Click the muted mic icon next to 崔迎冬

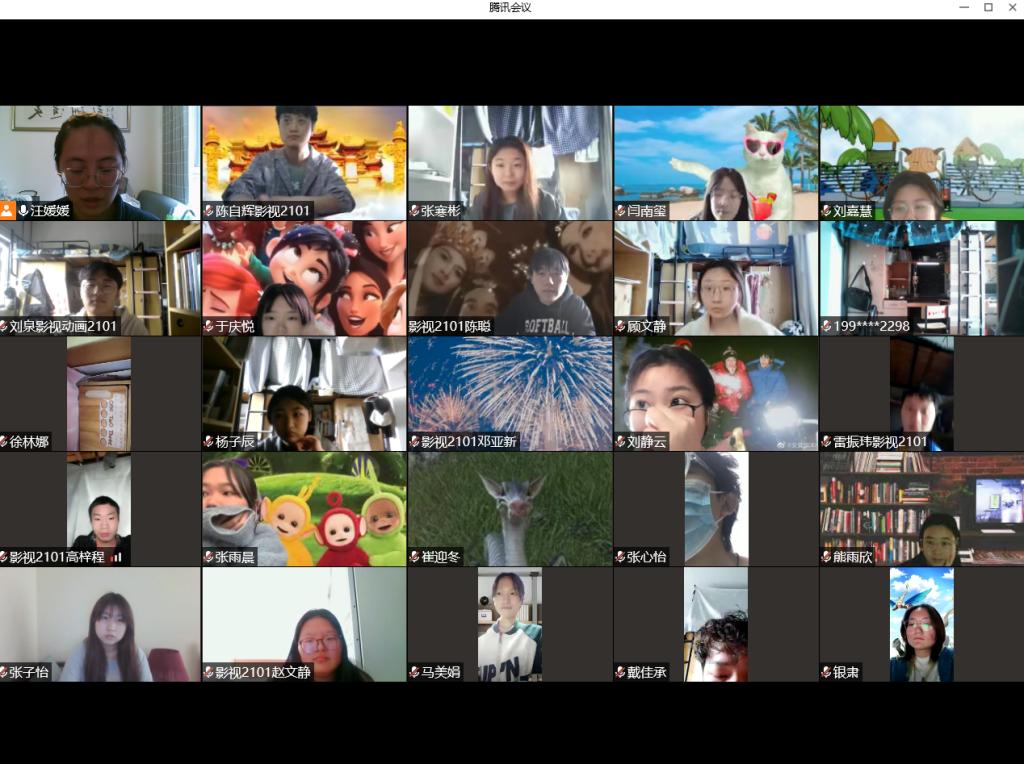414,557
